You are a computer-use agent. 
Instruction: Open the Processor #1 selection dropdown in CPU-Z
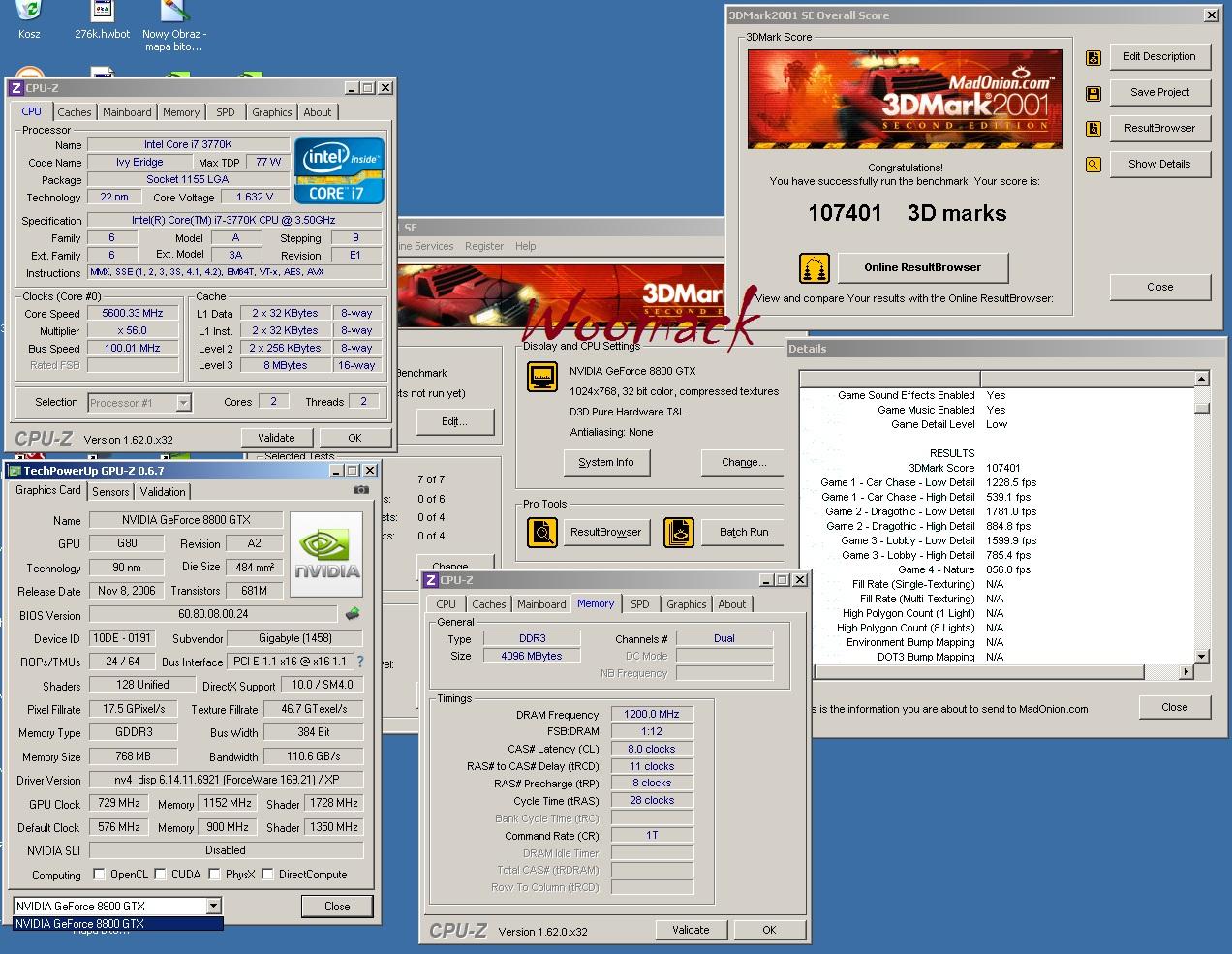point(184,403)
